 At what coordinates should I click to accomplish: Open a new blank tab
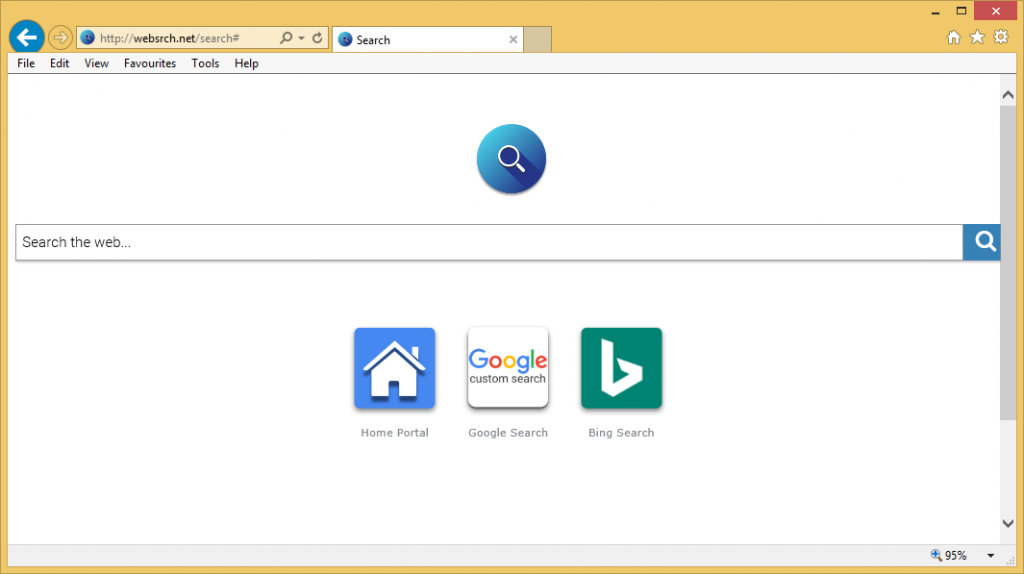coord(538,40)
